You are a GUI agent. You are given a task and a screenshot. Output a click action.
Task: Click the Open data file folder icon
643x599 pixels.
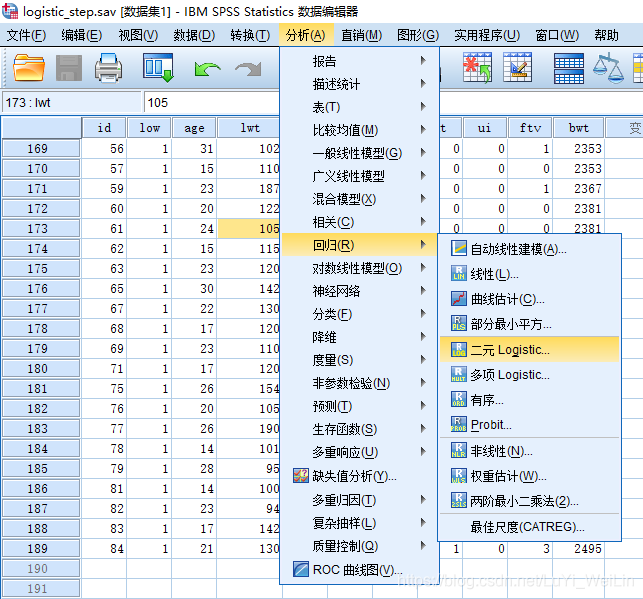[x=28, y=68]
